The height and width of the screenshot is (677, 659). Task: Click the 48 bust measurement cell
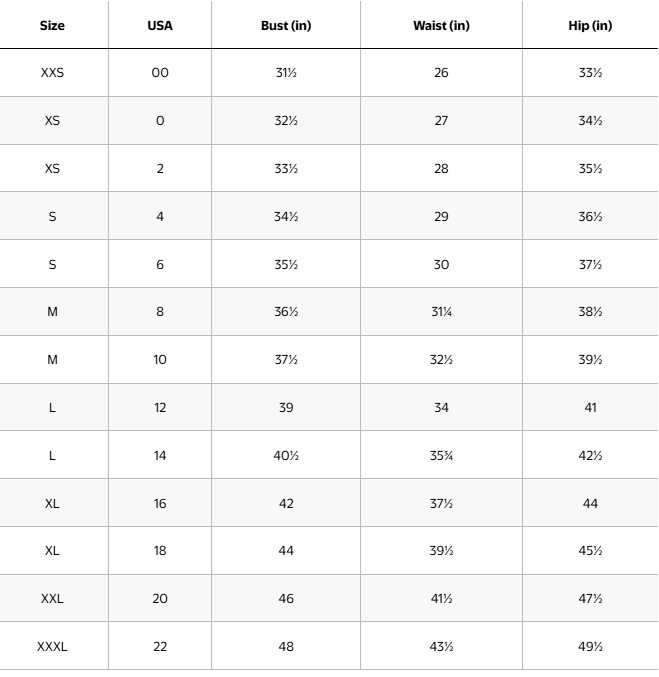click(286, 647)
